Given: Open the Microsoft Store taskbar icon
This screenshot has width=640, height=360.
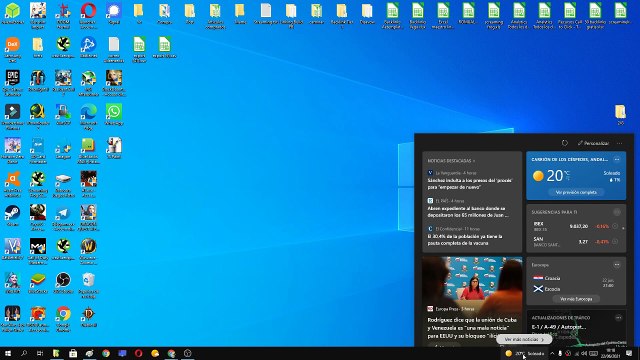Looking at the screenshot, I should (x=73, y=353).
